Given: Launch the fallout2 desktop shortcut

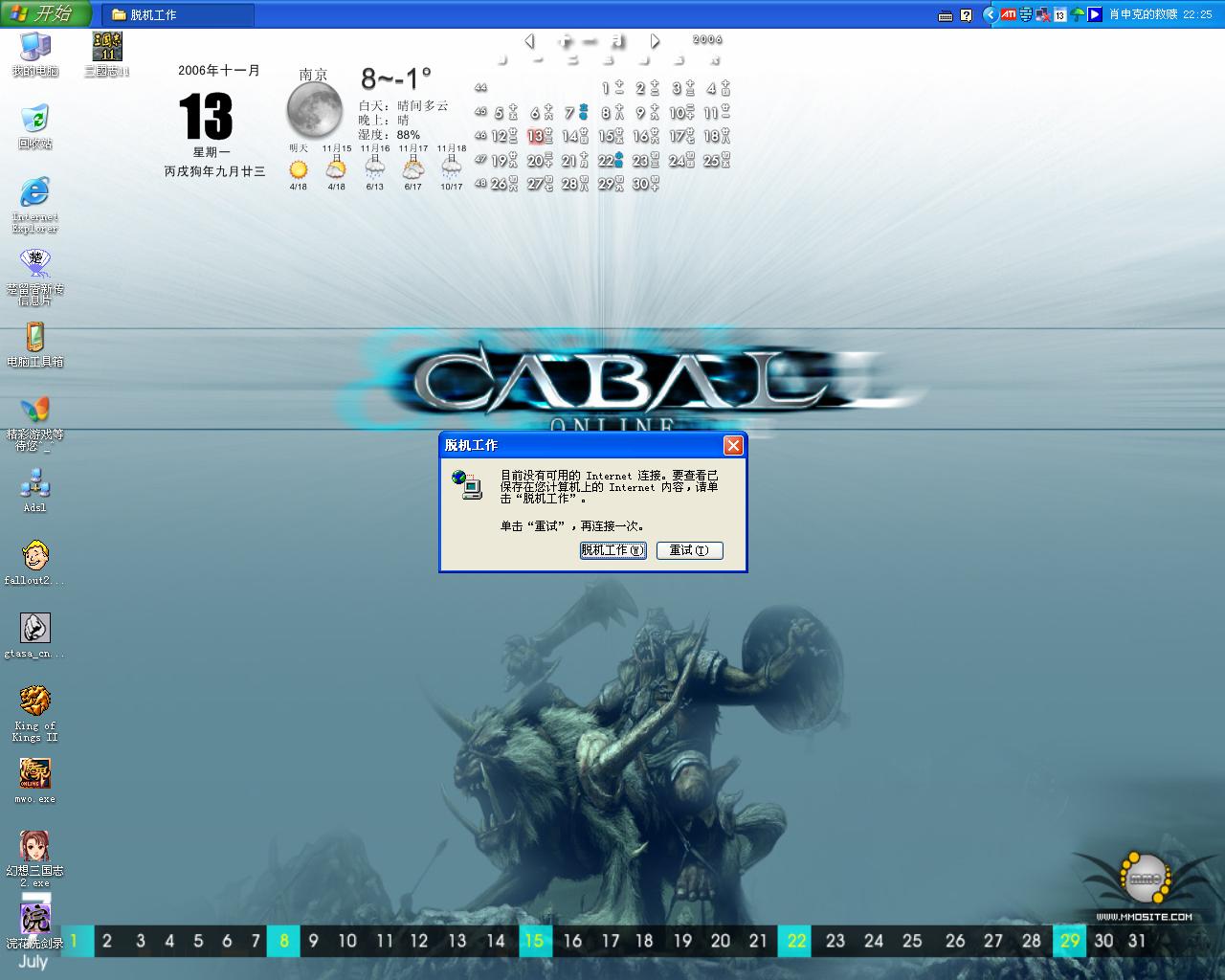Looking at the screenshot, I should pos(35,563).
